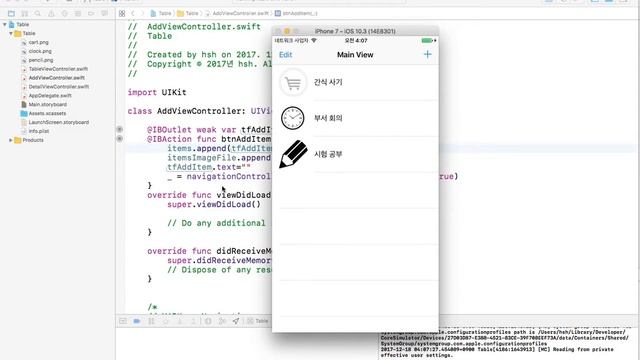
Task: Open the Test navigator icon
Action: 64,13
